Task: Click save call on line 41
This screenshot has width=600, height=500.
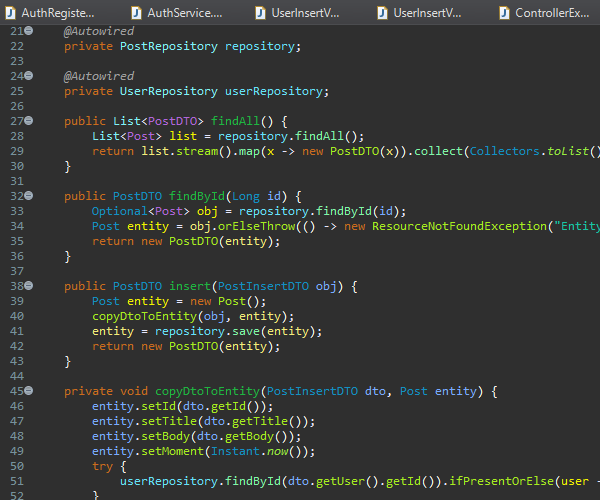Action: [x=246, y=332]
